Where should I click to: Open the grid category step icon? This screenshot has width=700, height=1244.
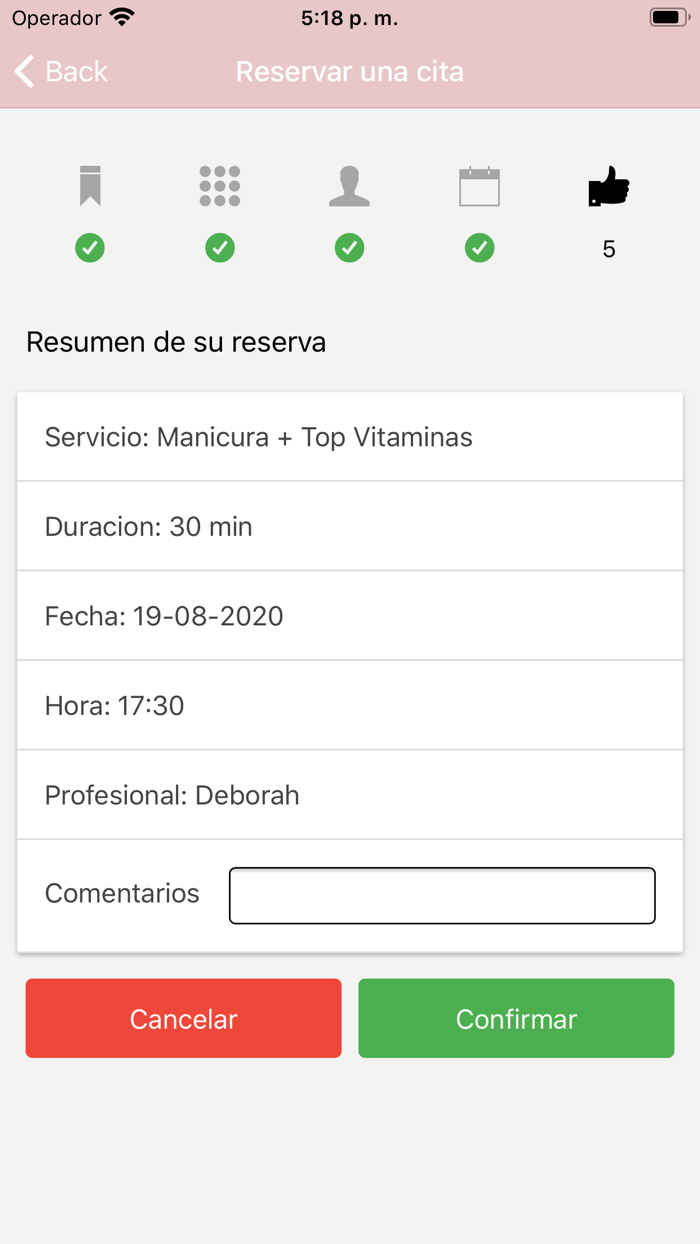coord(219,186)
